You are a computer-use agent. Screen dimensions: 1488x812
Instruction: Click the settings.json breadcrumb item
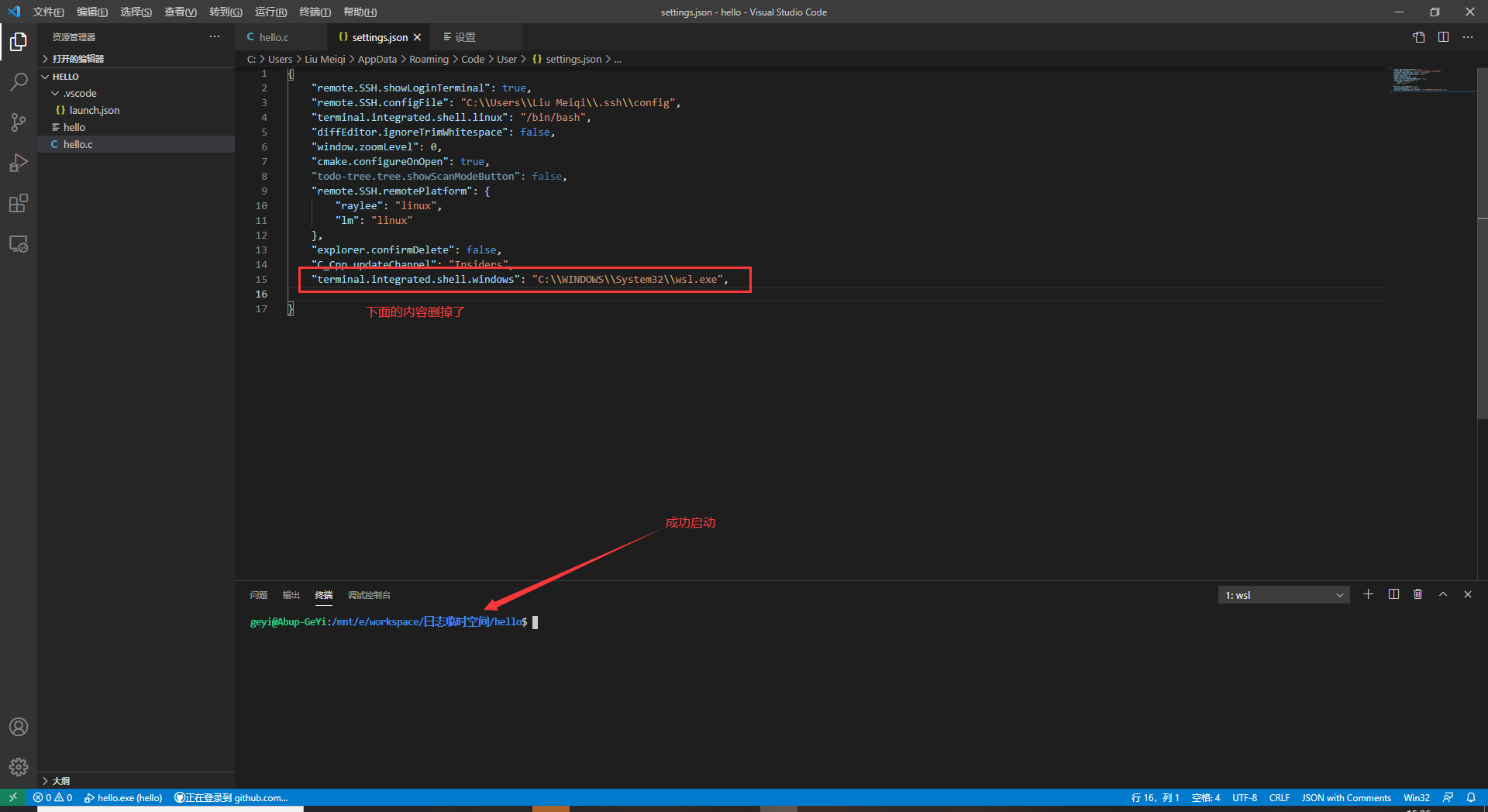(x=573, y=59)
